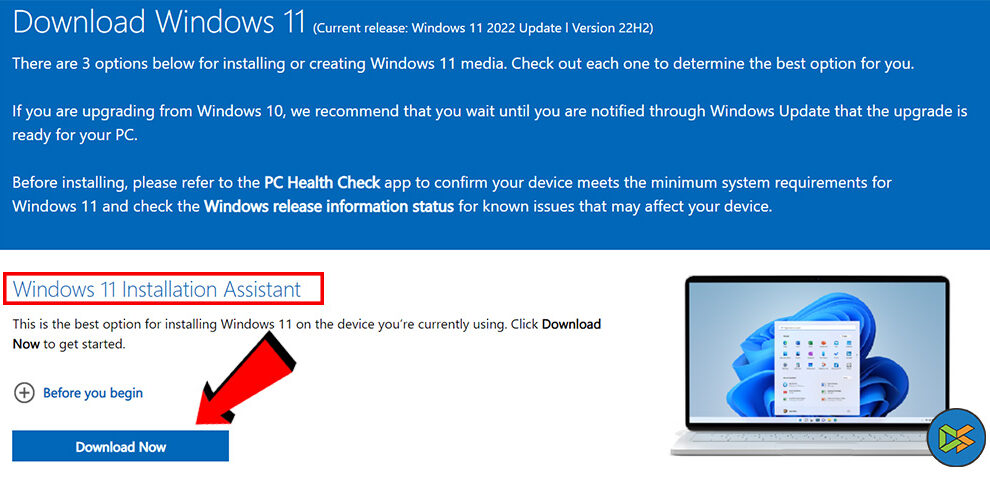Viewport: 990px width, 478px height.
Task: Click the blue Download Now button
Action: click(121, 446)
